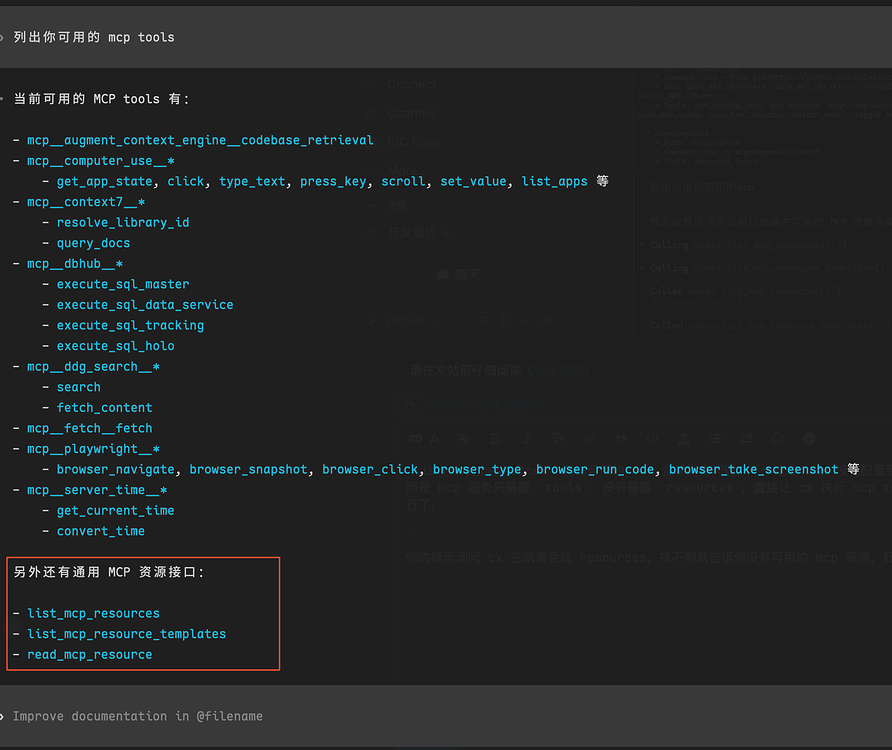Viewport: 892px width, 750px height.
Task: Click the 'type_text' tool name
Action: pos(252,181)
